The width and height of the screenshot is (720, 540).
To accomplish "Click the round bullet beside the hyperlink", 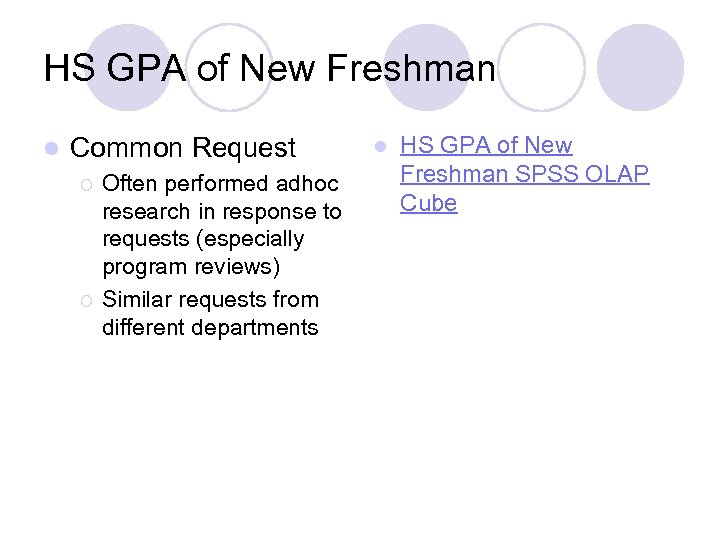I will (x=379, y=147).
